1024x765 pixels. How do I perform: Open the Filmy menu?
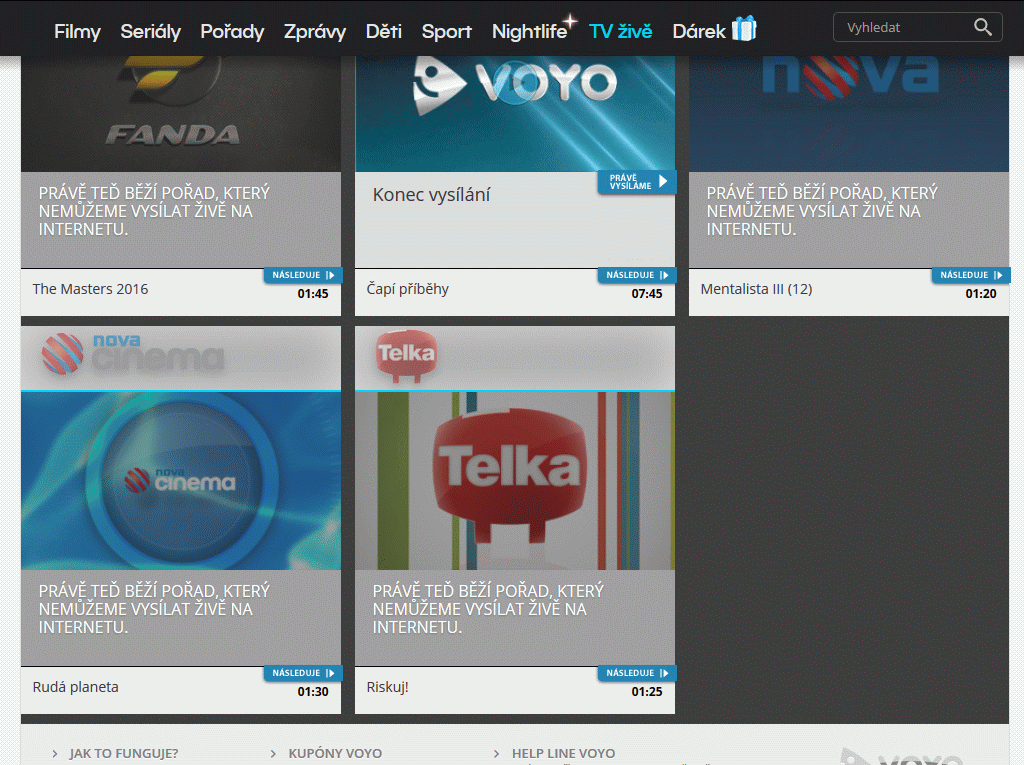pyautogui.click(x=77, y=31)
